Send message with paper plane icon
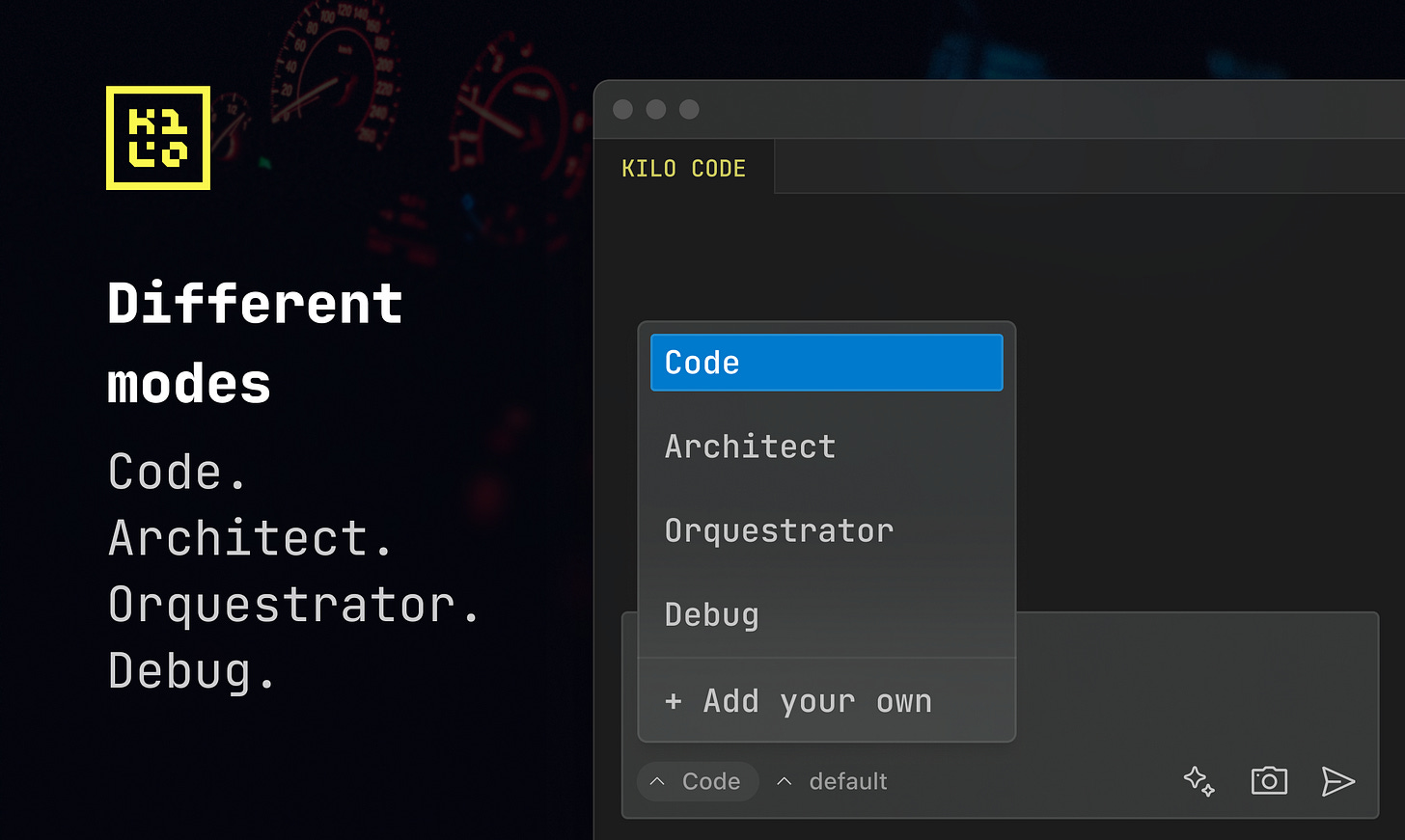The width and height of the screenshot is (1405, 840). pos(1338,781)
